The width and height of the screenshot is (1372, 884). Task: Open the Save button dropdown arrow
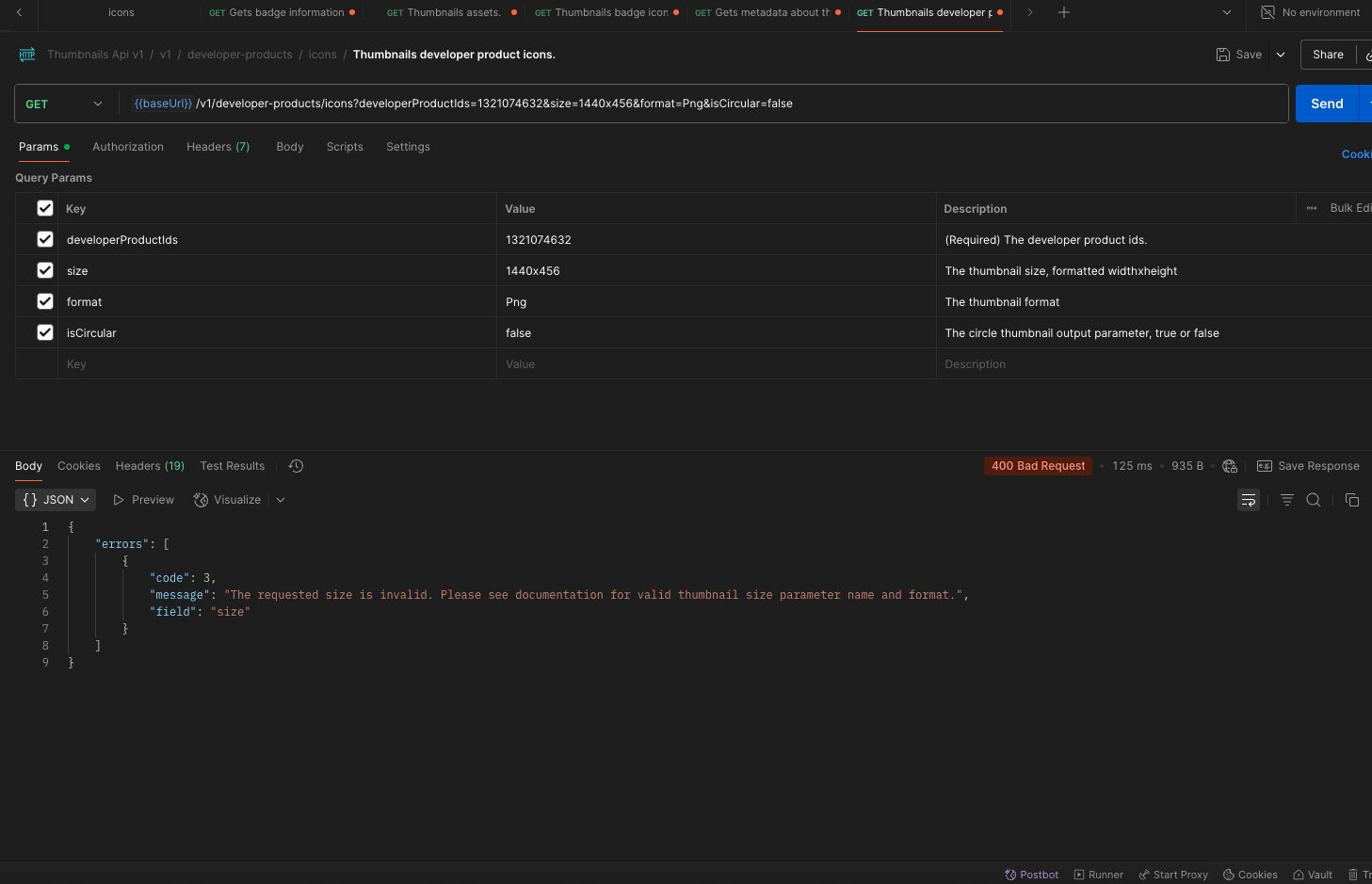(x=1280, y=55)
